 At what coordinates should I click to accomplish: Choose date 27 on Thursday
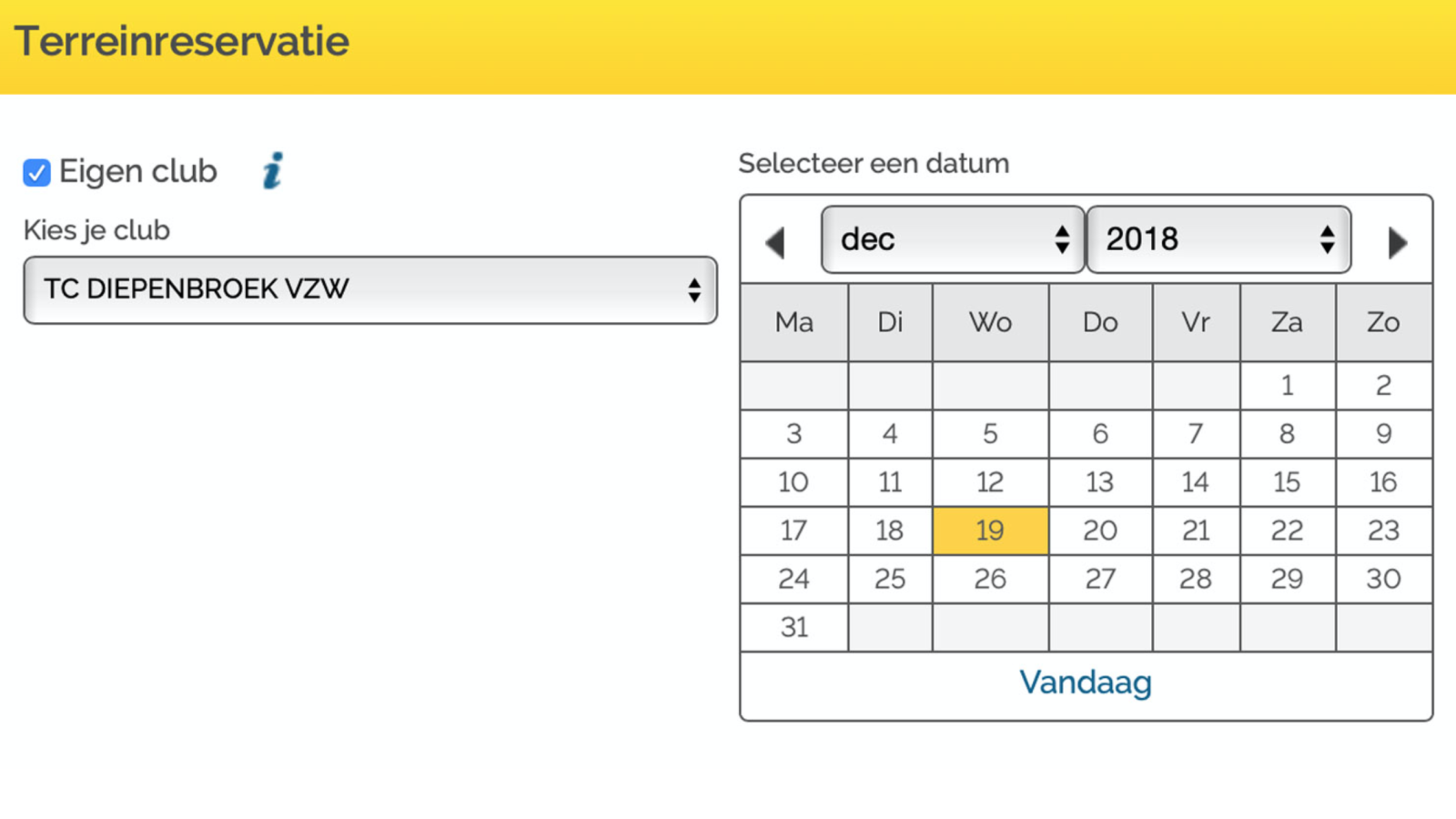click(x=1100, y=579)
